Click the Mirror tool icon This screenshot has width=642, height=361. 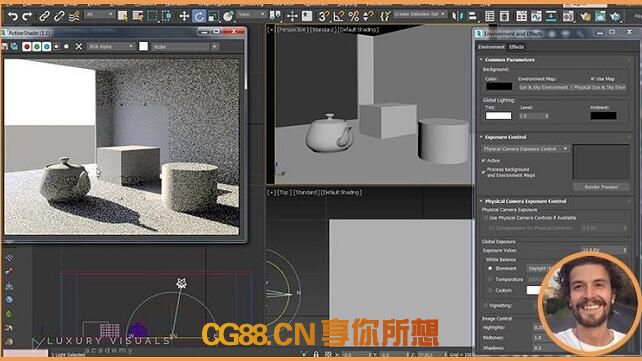pyautogui.click(x=457, y=16)
